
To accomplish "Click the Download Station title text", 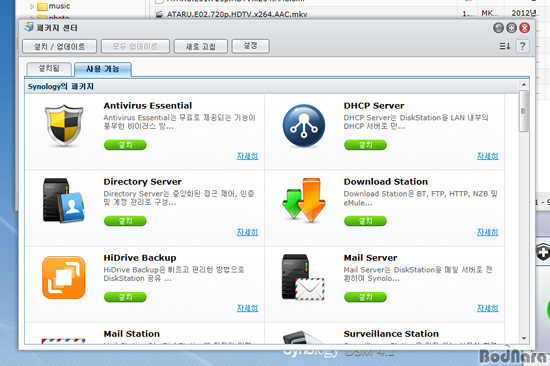I will click(x=386, y=182).
